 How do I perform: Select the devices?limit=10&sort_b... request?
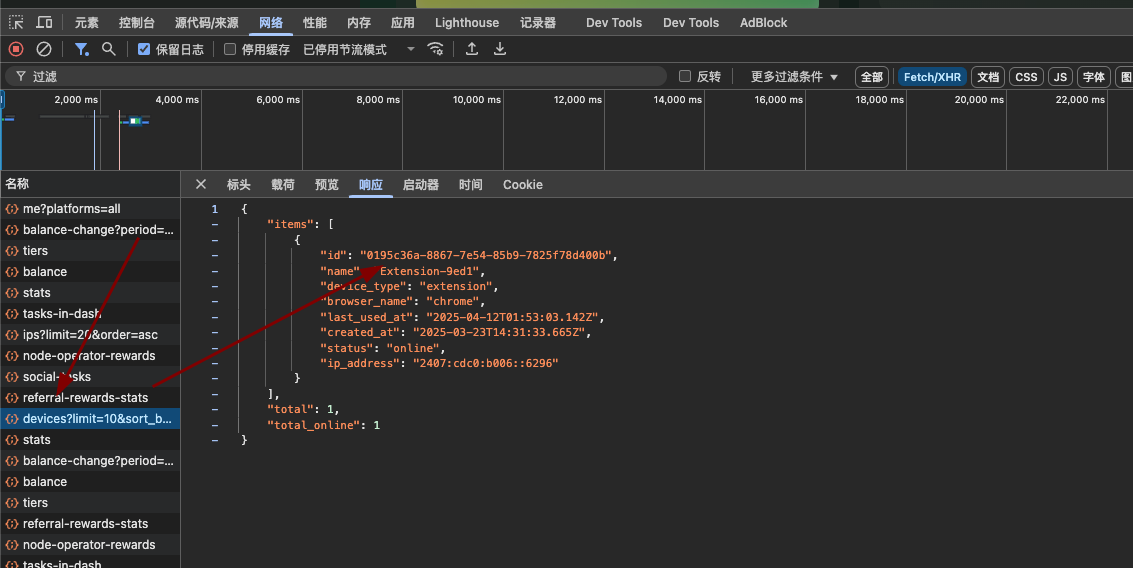click(x=90, y=418)
